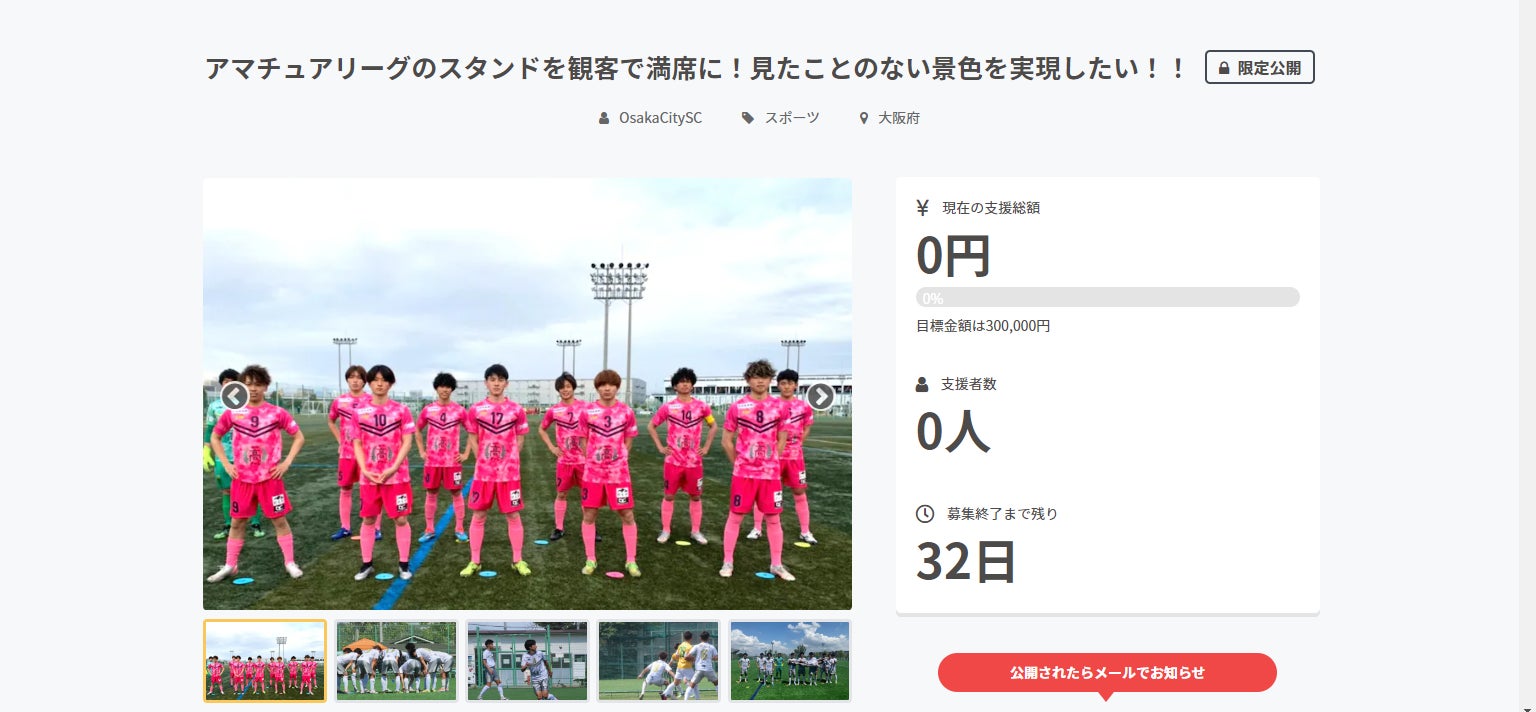Open the 大阪府 location link
This screenshot has width=1536, height=712.
pos(899,118)
